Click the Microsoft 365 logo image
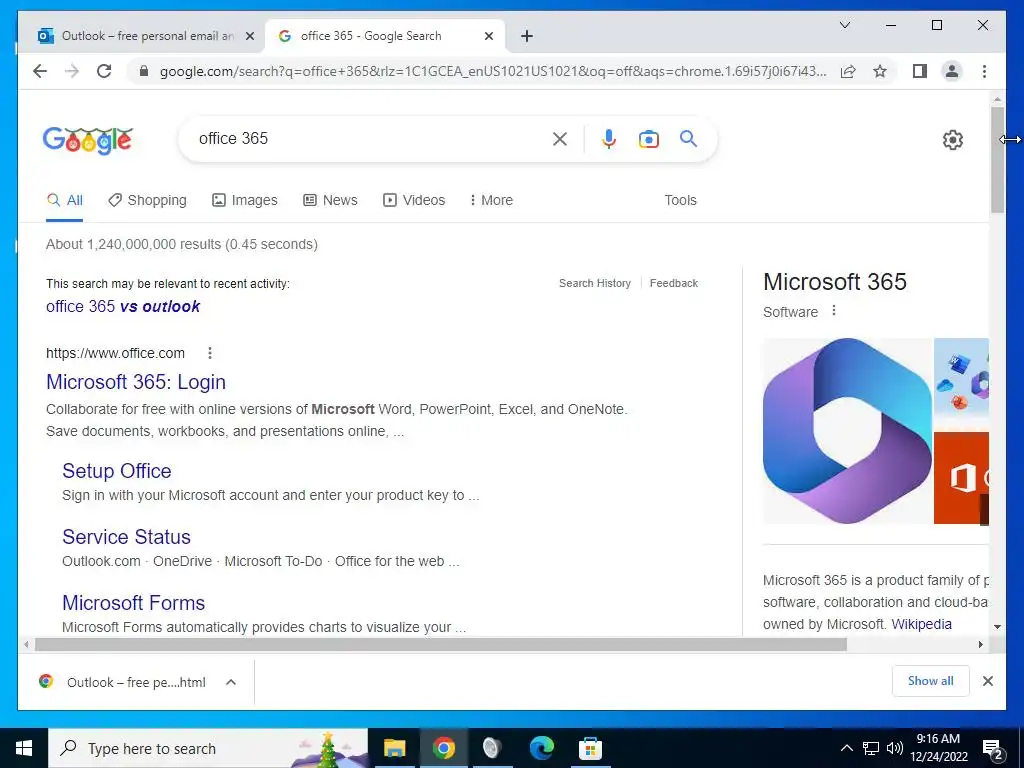The height and width of the screenshot is (768, 1024). 847,430
